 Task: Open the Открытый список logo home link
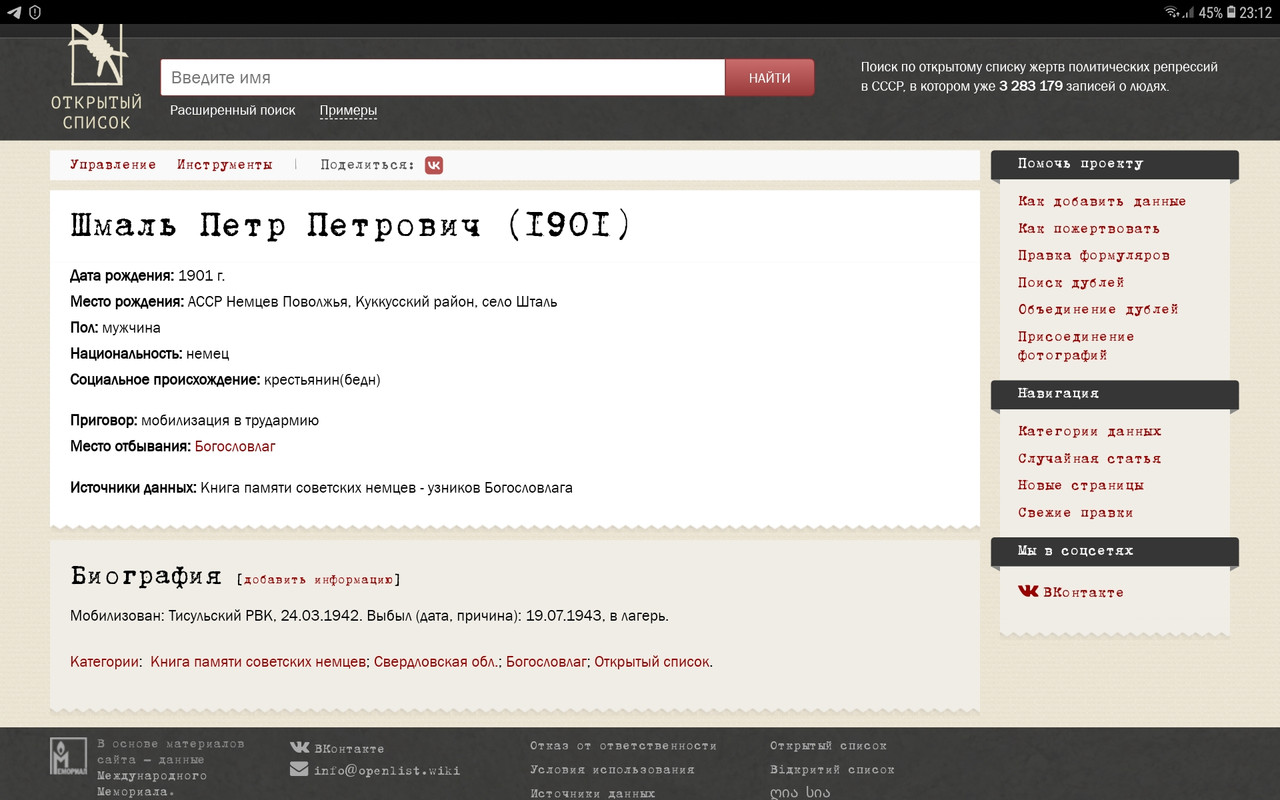97,78
